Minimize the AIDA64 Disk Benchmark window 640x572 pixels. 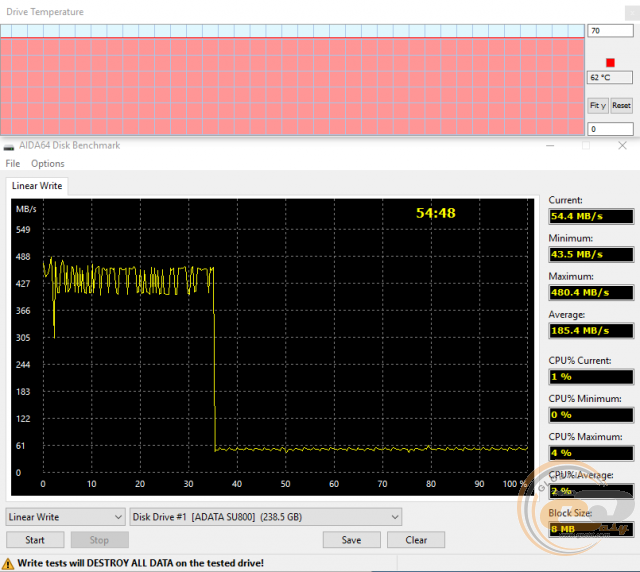[x=550, y=146]
